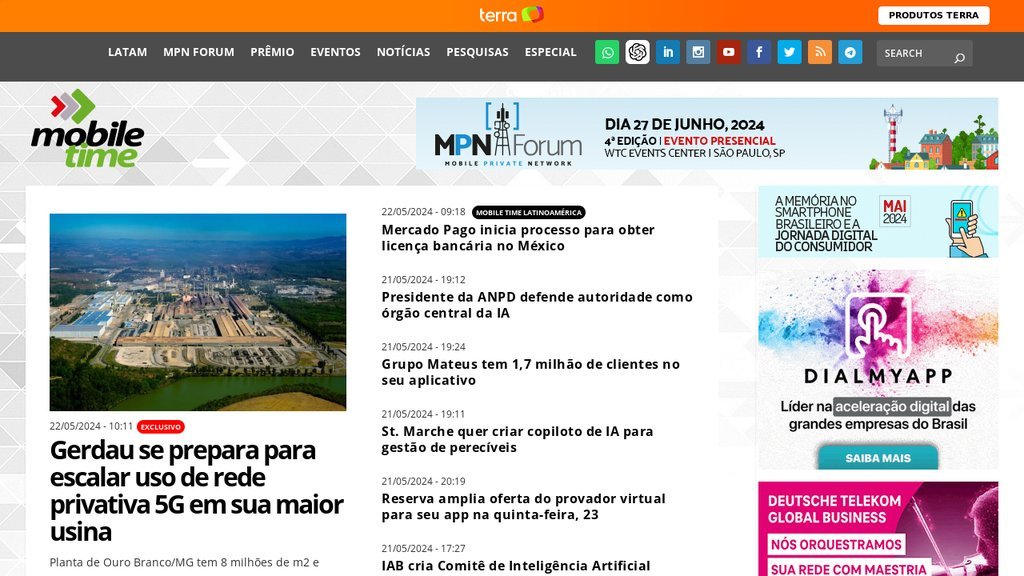Open Grupo Mateus app clients article
Image resolution: width=1024 pixels, height=576 pixels.
530,372
